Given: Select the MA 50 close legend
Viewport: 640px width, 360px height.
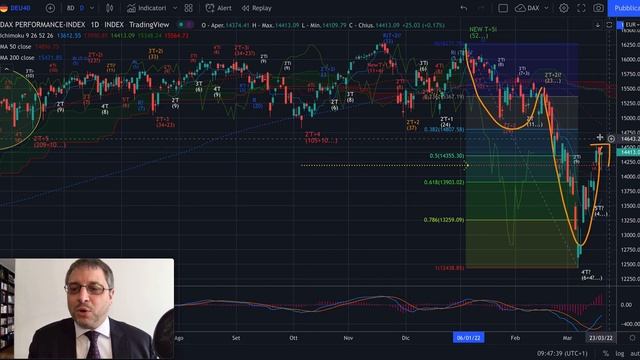Looking at the screenshot, I should point(16,47).
